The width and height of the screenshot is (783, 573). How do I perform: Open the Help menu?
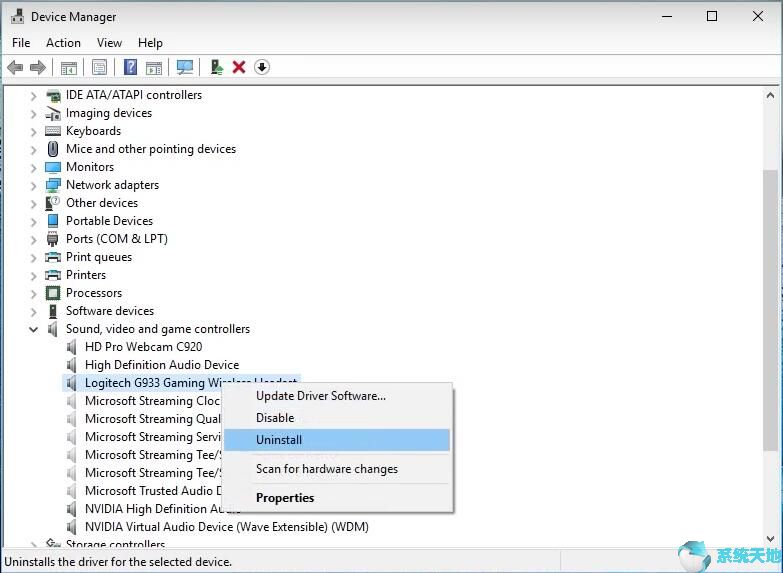coord(150,43)
